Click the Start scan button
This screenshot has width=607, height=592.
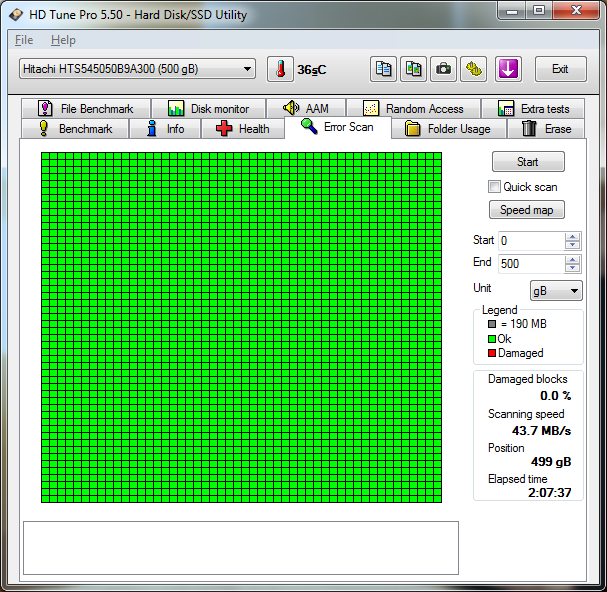pos(528,161)
